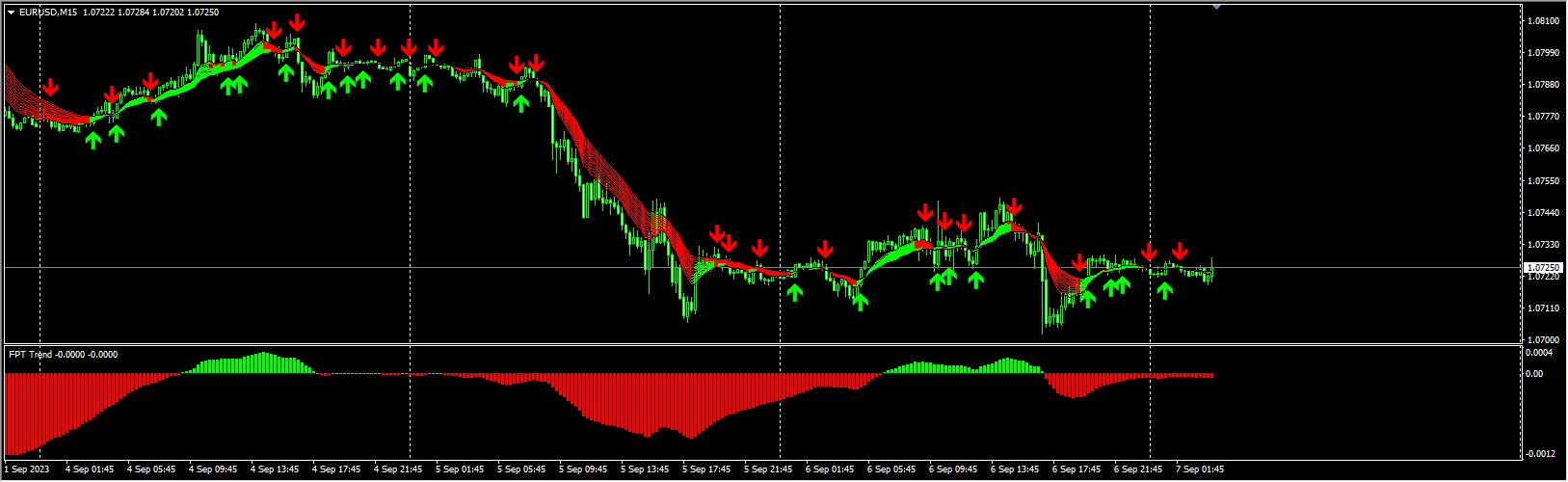This screenshot has width=1568, height=482.
Task: Click the 0.0004 indicator scale value
Action: tap(1539, 353)
